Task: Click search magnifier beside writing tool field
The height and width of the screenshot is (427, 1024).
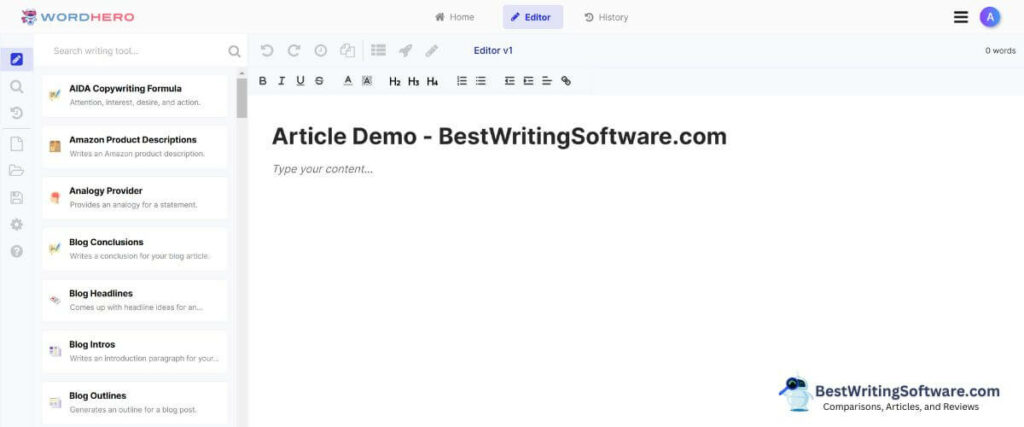Action: [234, 52]
